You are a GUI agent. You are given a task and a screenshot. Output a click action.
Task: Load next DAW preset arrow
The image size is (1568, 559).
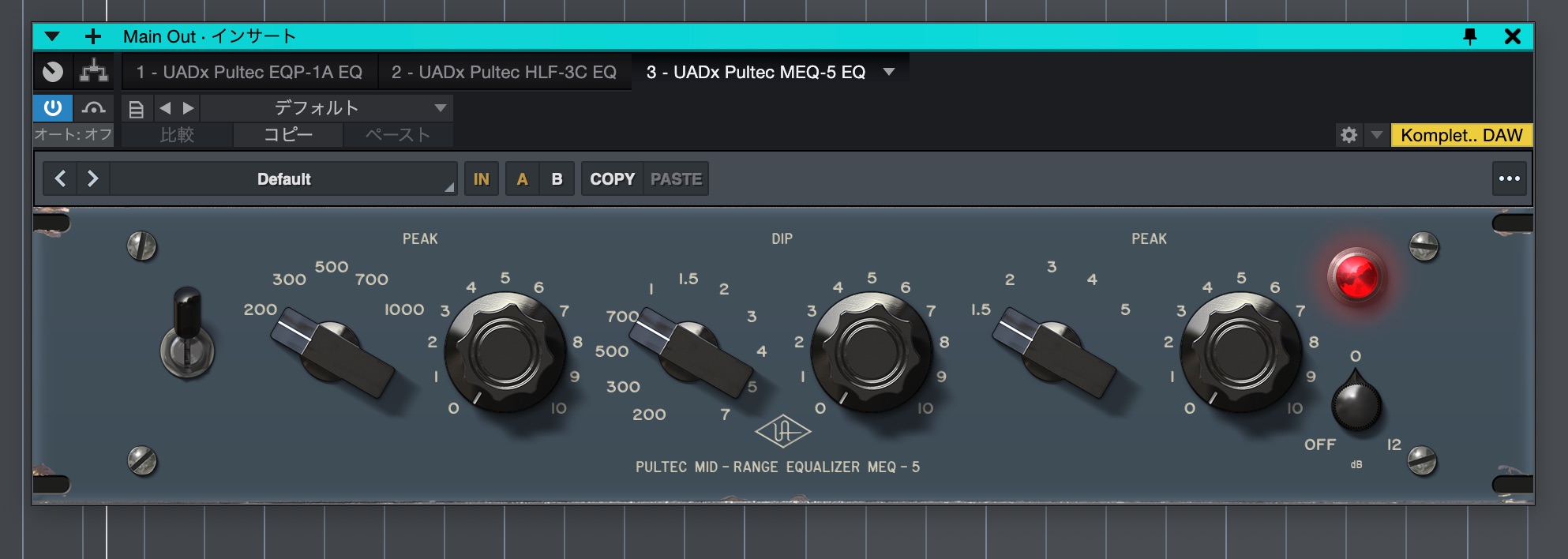pyautogui.click(x=188, y=108)
